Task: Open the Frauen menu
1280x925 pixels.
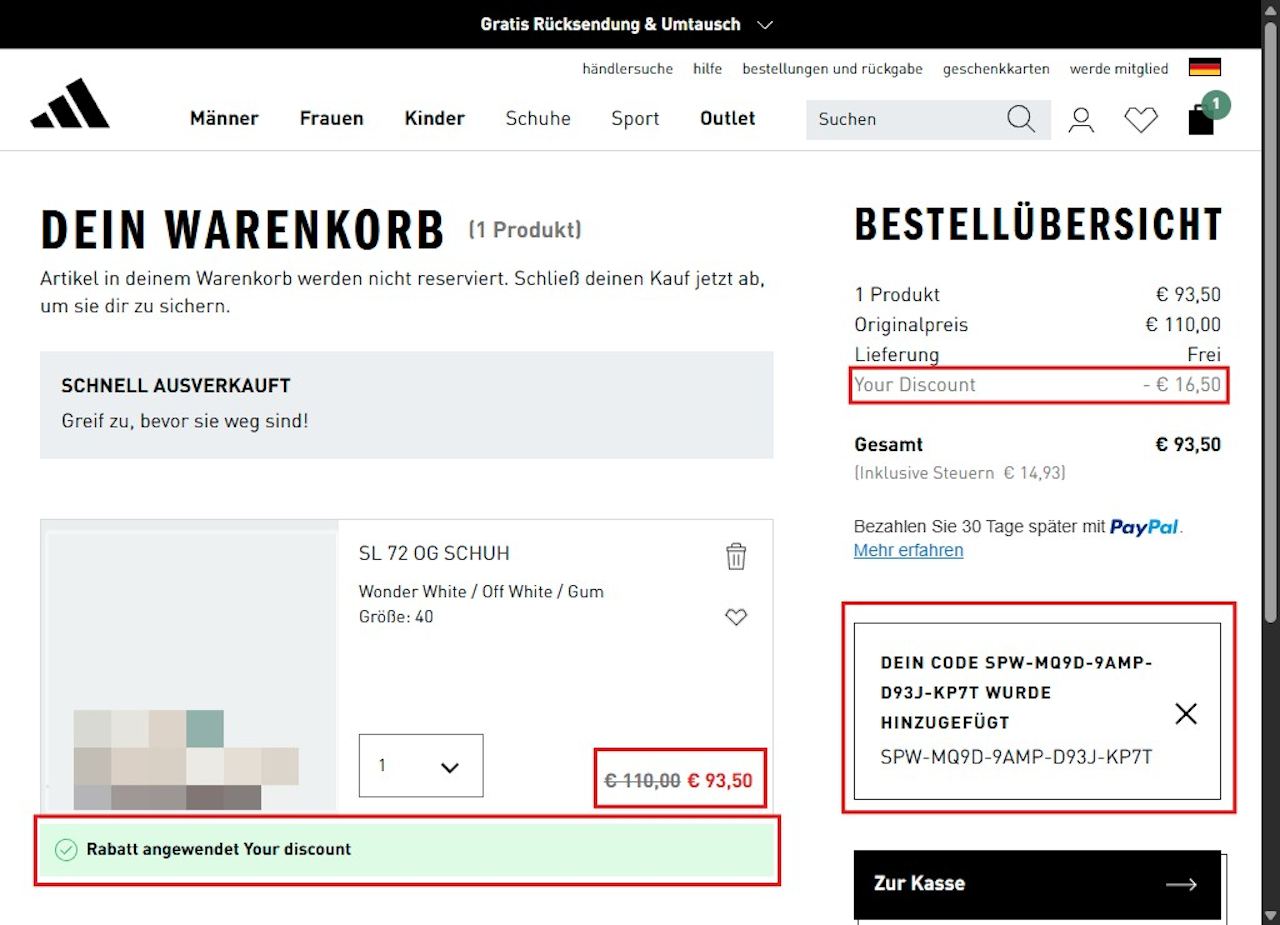Action: 332,118
